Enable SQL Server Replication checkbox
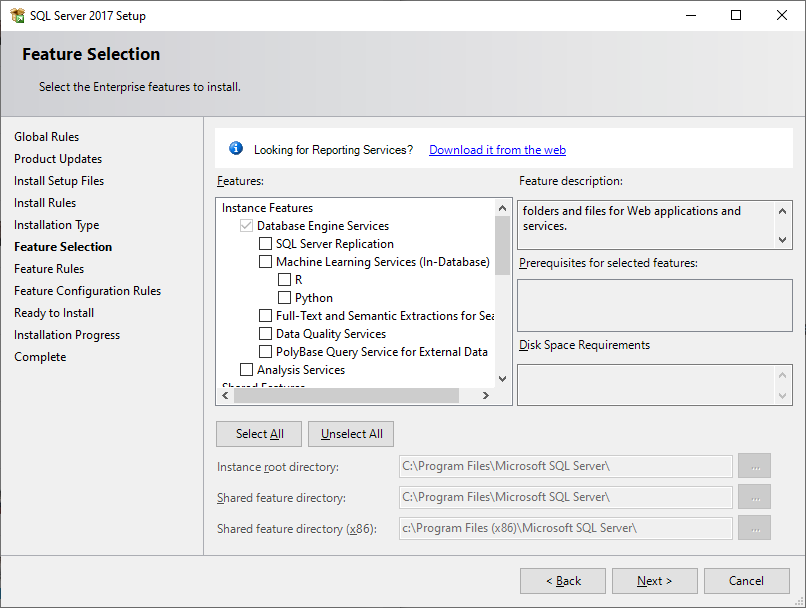This screenshot has width=806, height=608. click(x=265, y=244)
